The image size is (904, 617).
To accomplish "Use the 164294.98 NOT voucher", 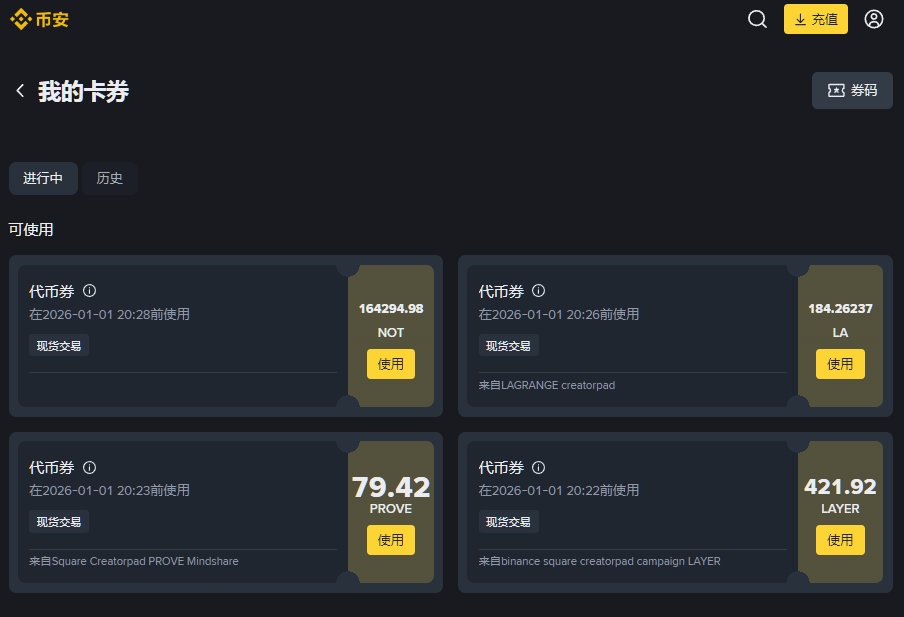I will point(390,364).
